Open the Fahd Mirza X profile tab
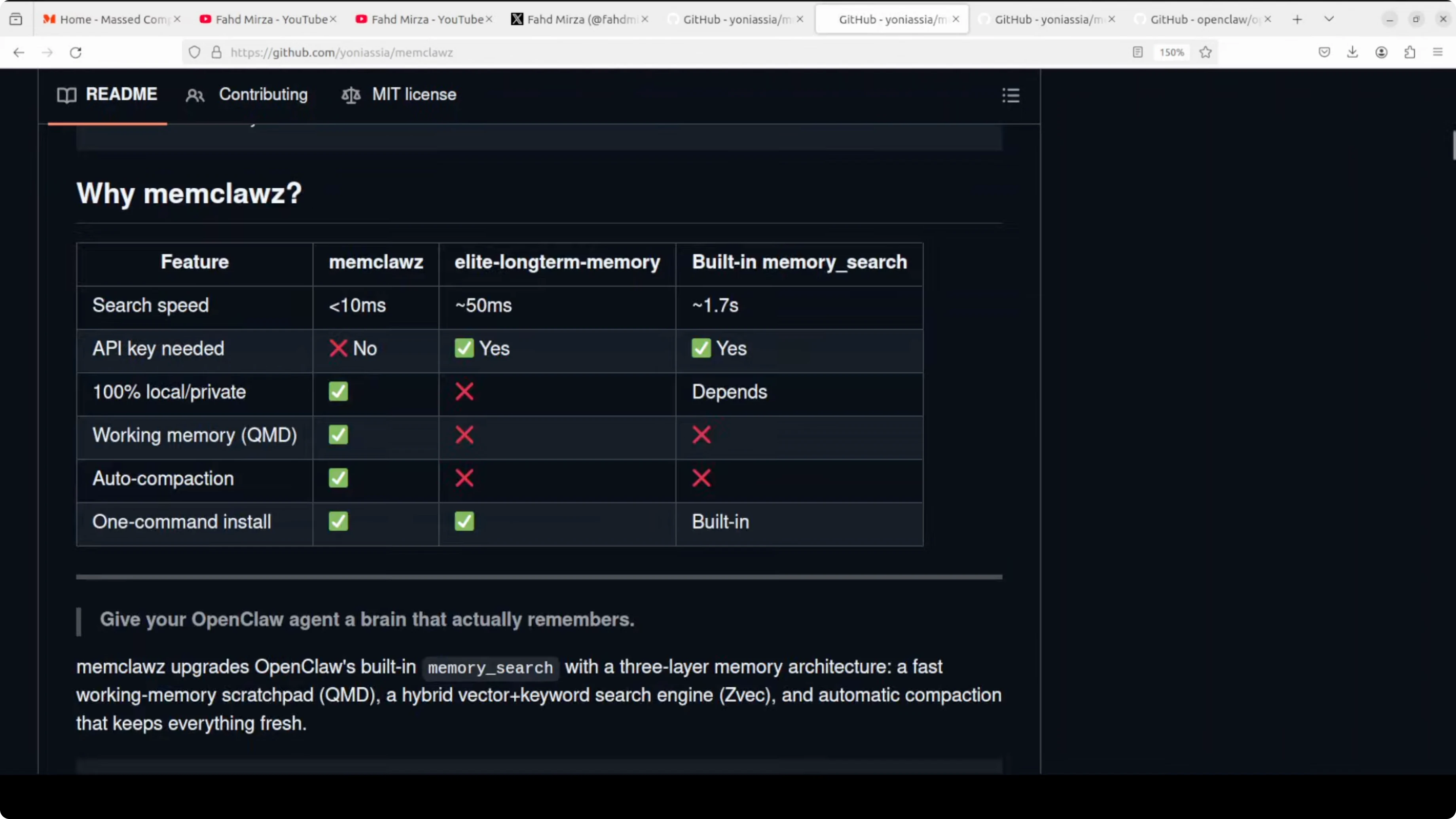Viewport: 1456px width, 819px height. [576, 19]
